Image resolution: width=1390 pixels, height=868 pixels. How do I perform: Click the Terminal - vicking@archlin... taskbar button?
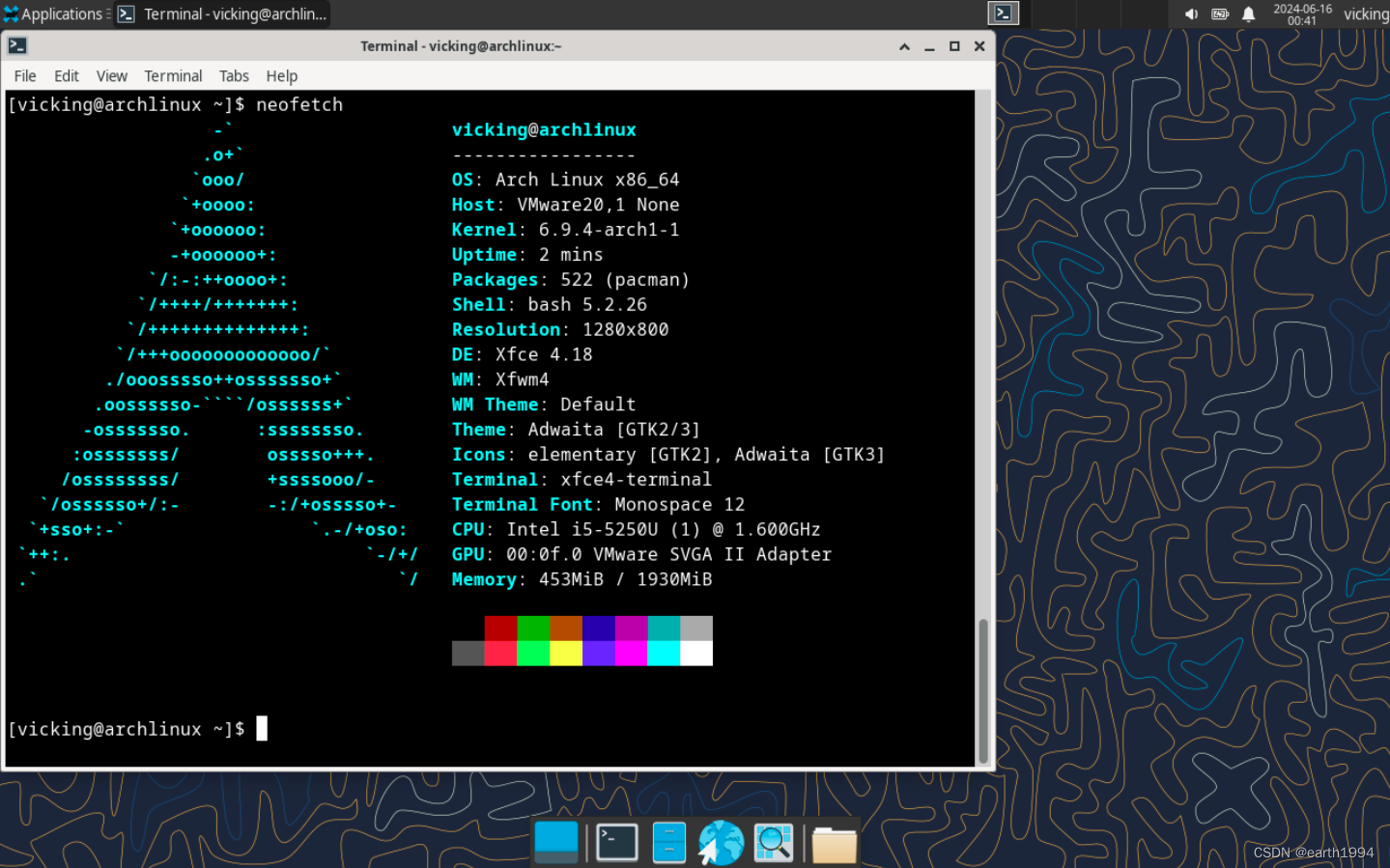click(x=222, y=14)
